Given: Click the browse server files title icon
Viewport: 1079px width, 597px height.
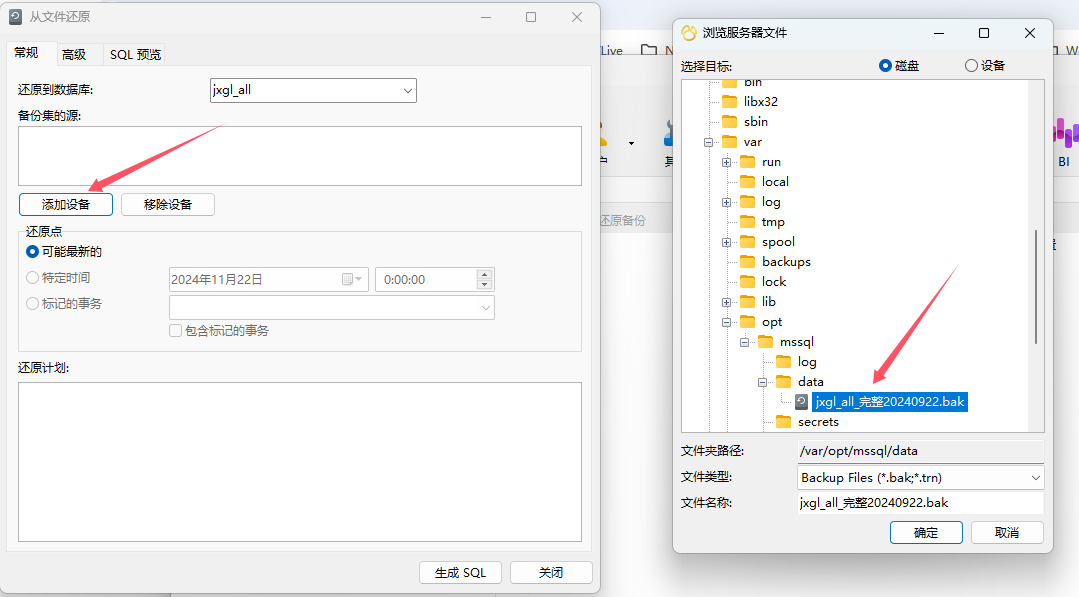Looking at the screenshot, I should (689, 33).
